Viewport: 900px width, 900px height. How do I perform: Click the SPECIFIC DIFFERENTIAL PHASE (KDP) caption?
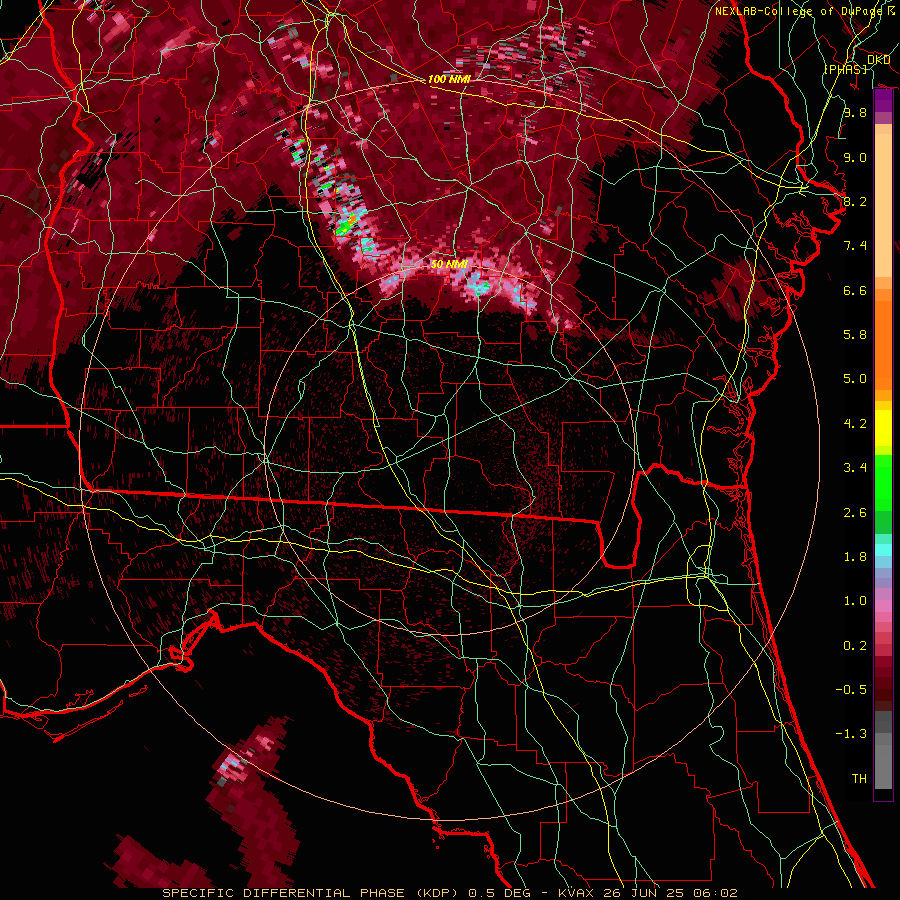[x=310, y=893]
